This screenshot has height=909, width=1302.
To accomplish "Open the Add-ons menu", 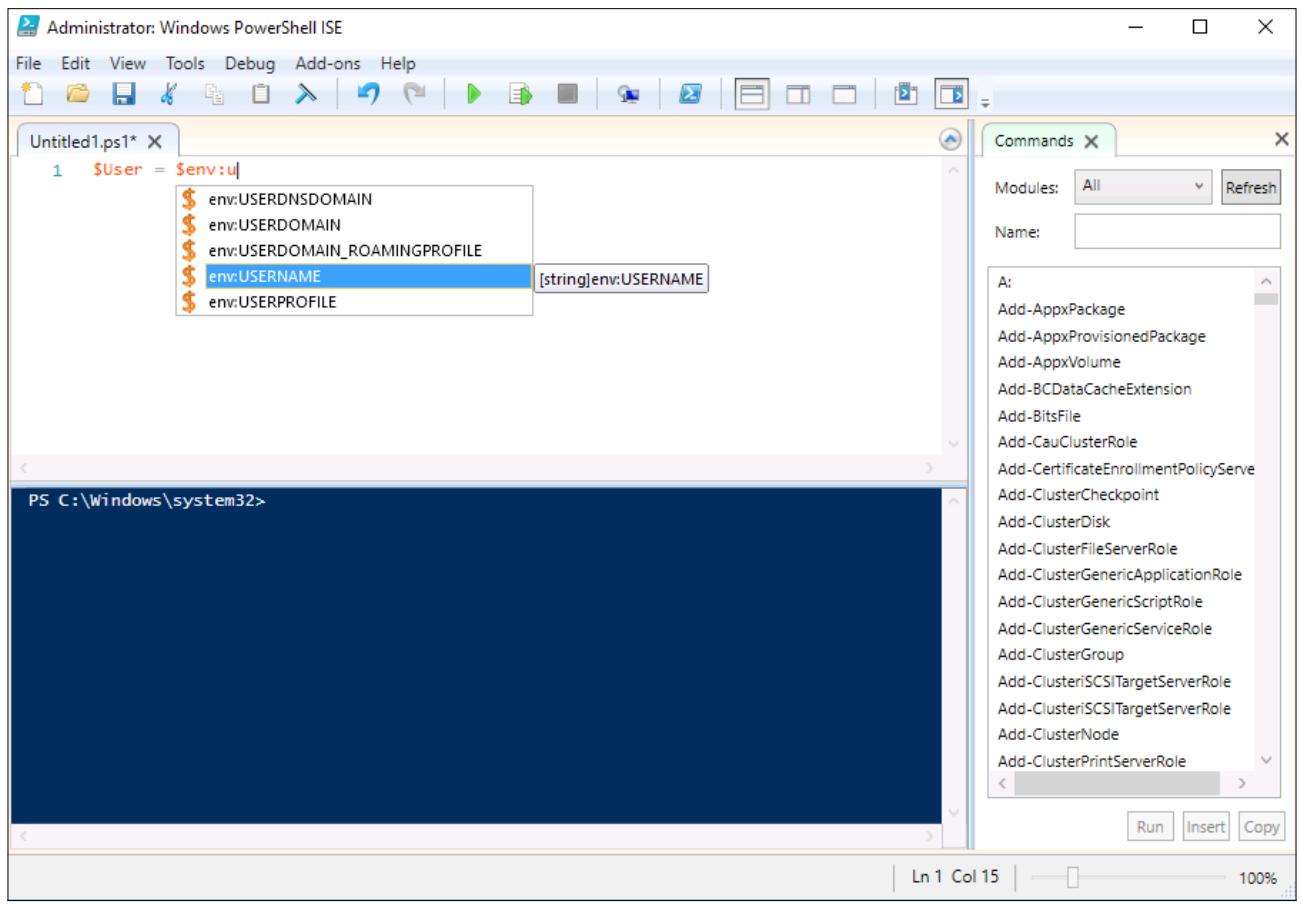I will 329,63.
